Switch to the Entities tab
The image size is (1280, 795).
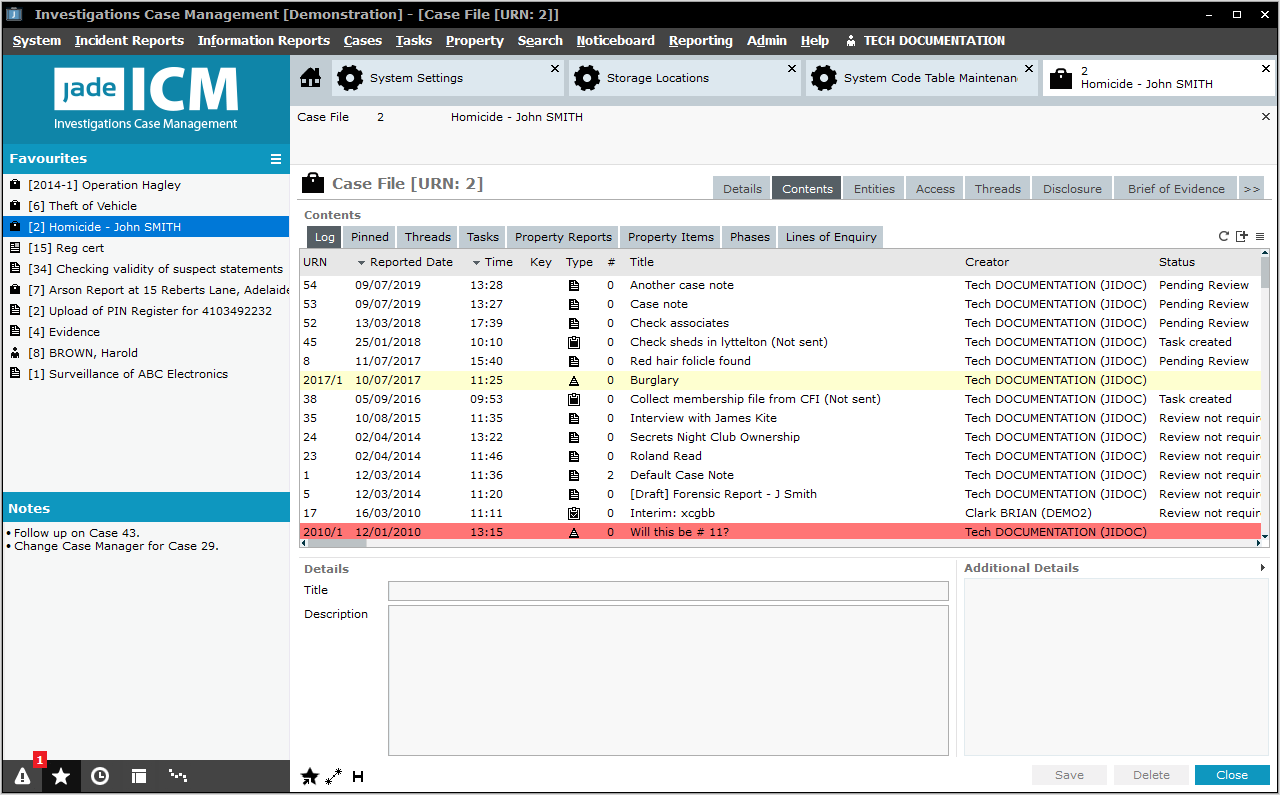(x=874, y=188)
